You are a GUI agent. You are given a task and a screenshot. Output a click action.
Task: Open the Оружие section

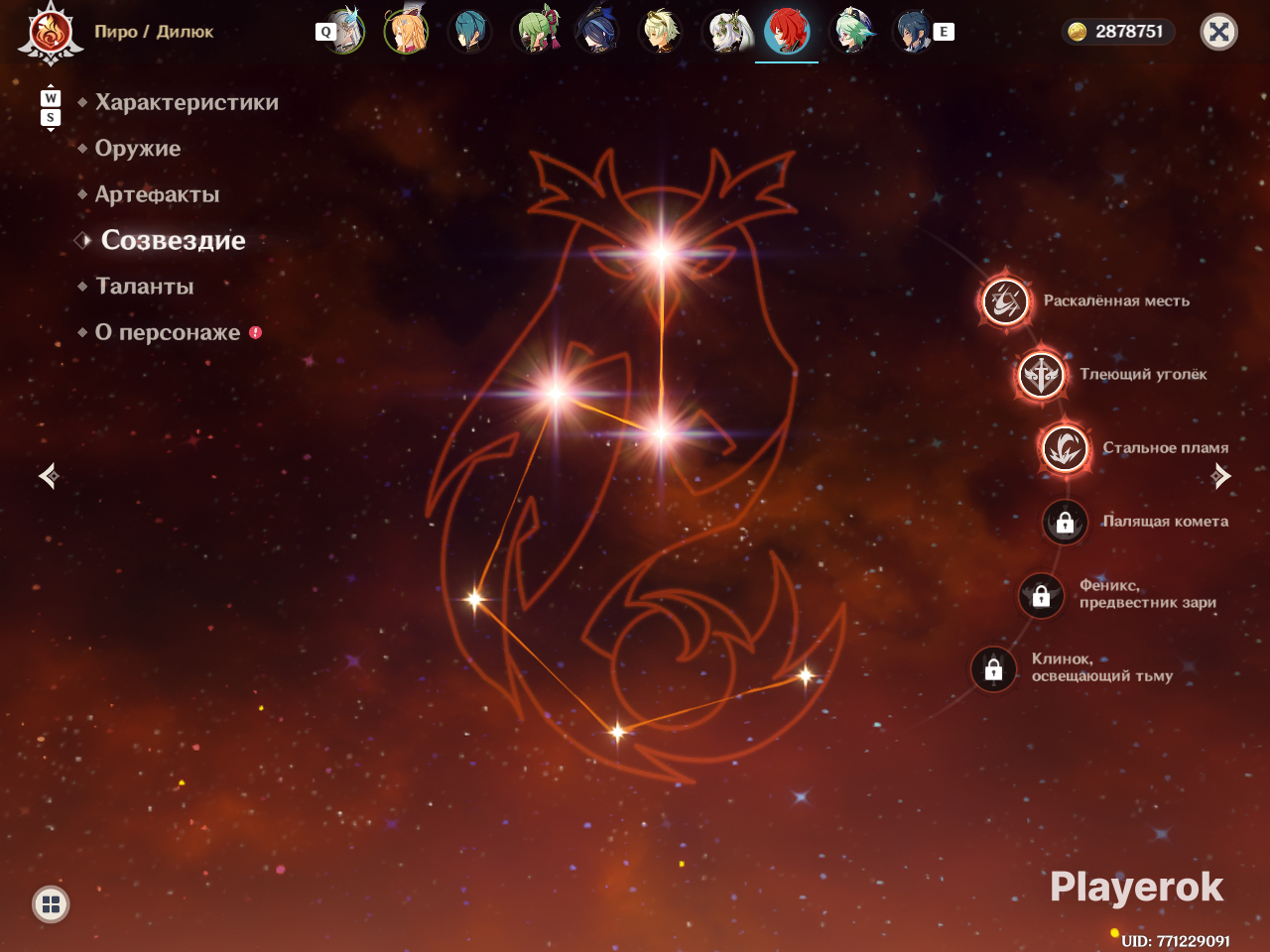138,149
